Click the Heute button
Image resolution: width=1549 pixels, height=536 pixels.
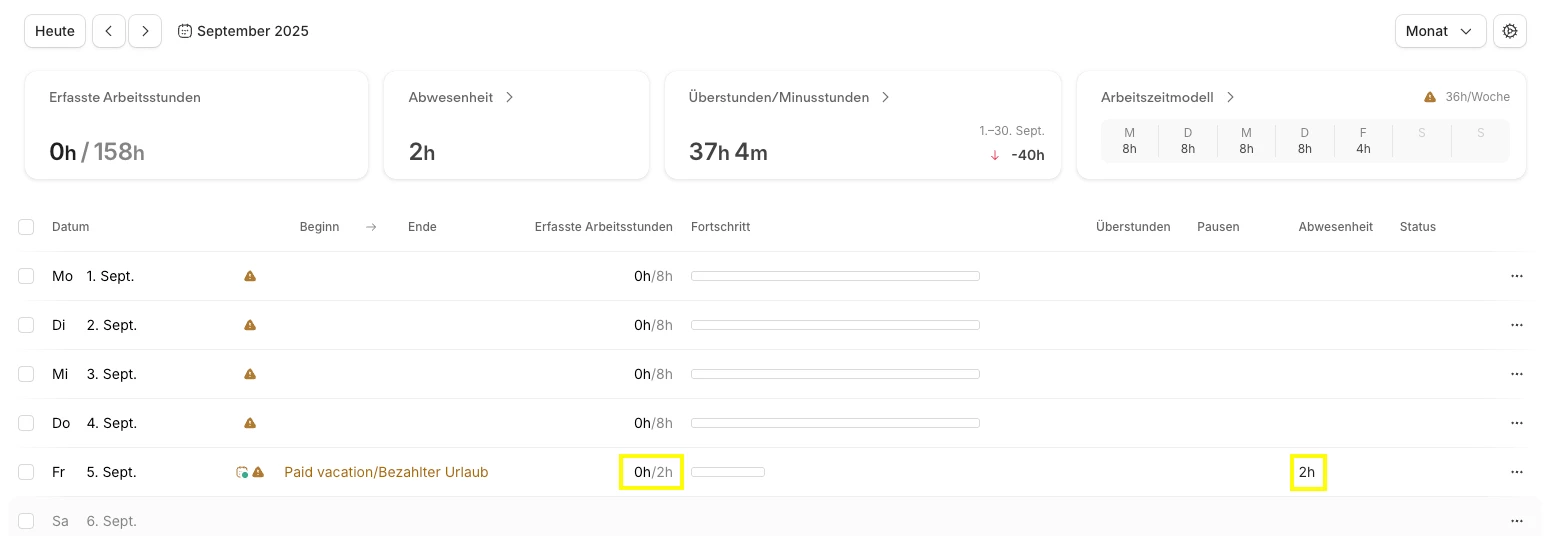[55, 31]
